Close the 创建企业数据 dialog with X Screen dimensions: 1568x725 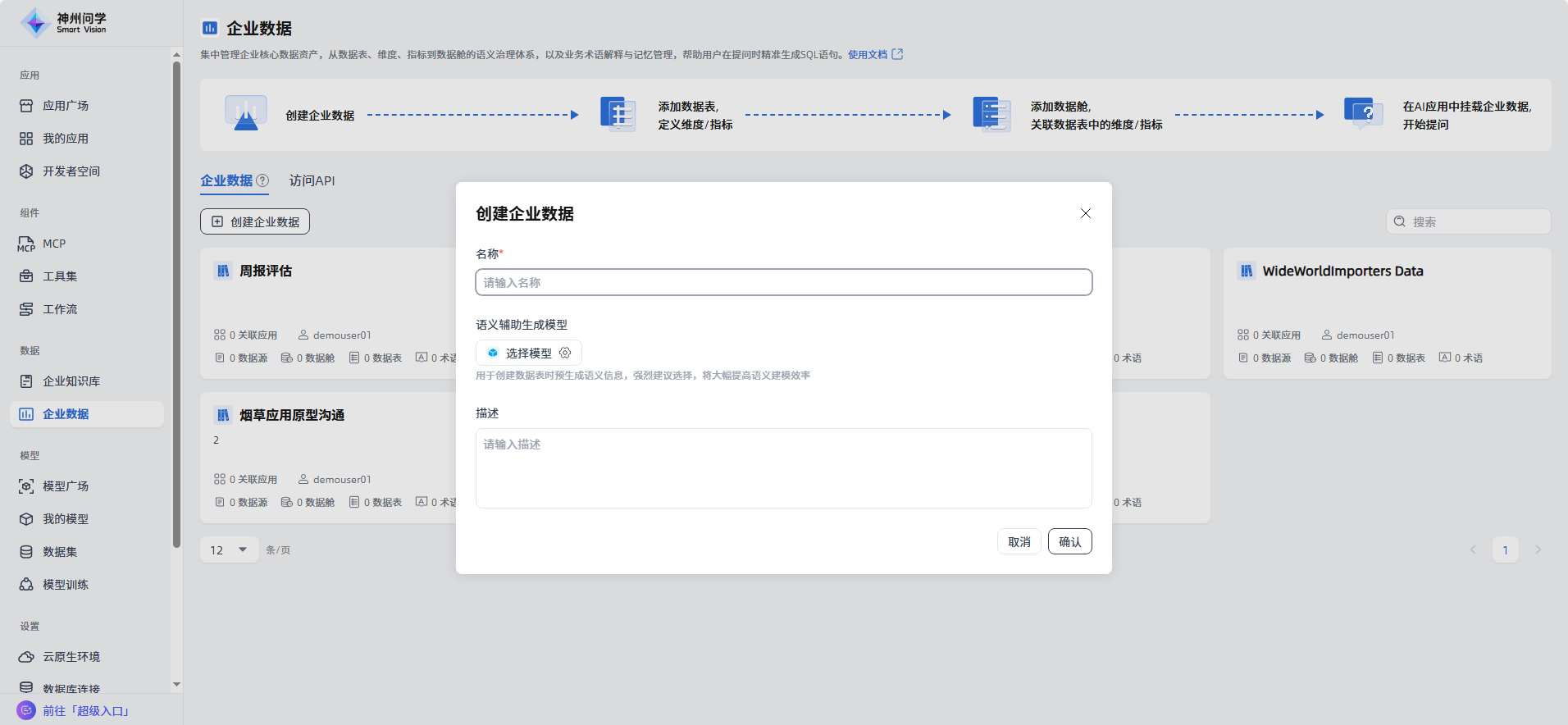(x=1085, y=213)
